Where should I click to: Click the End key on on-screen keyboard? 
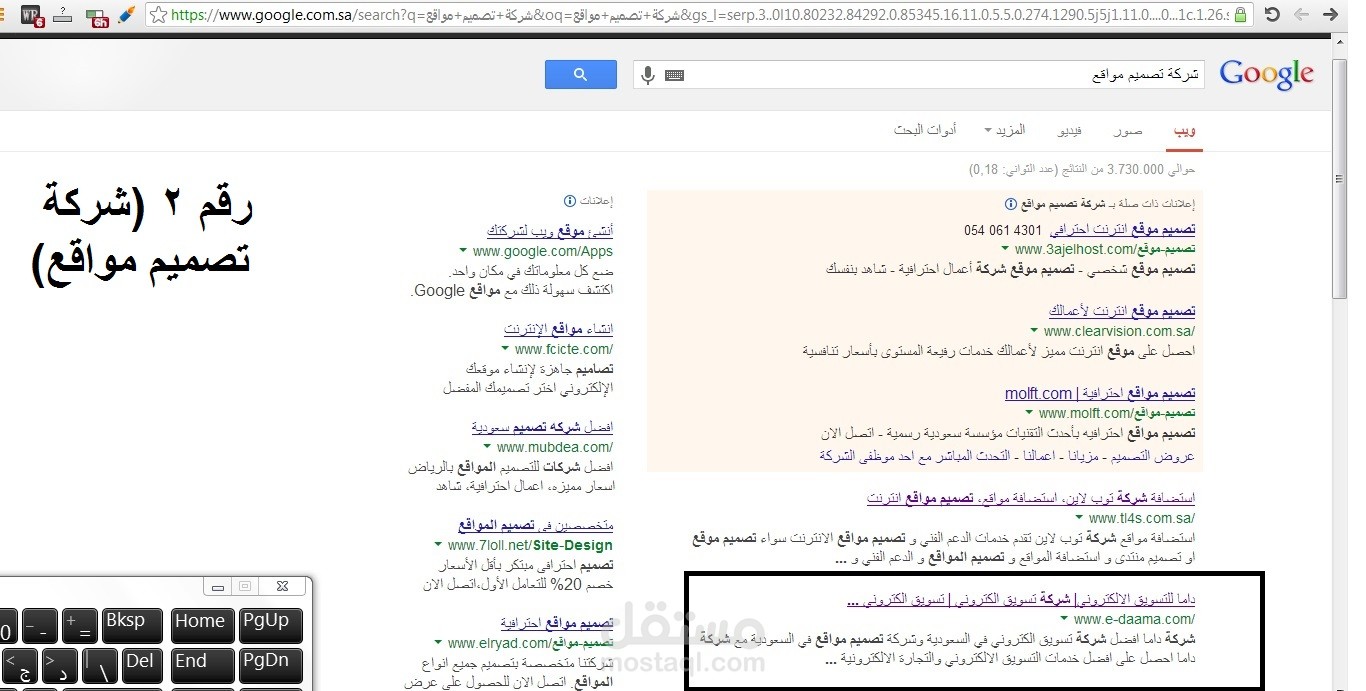[x=203, y=666]
